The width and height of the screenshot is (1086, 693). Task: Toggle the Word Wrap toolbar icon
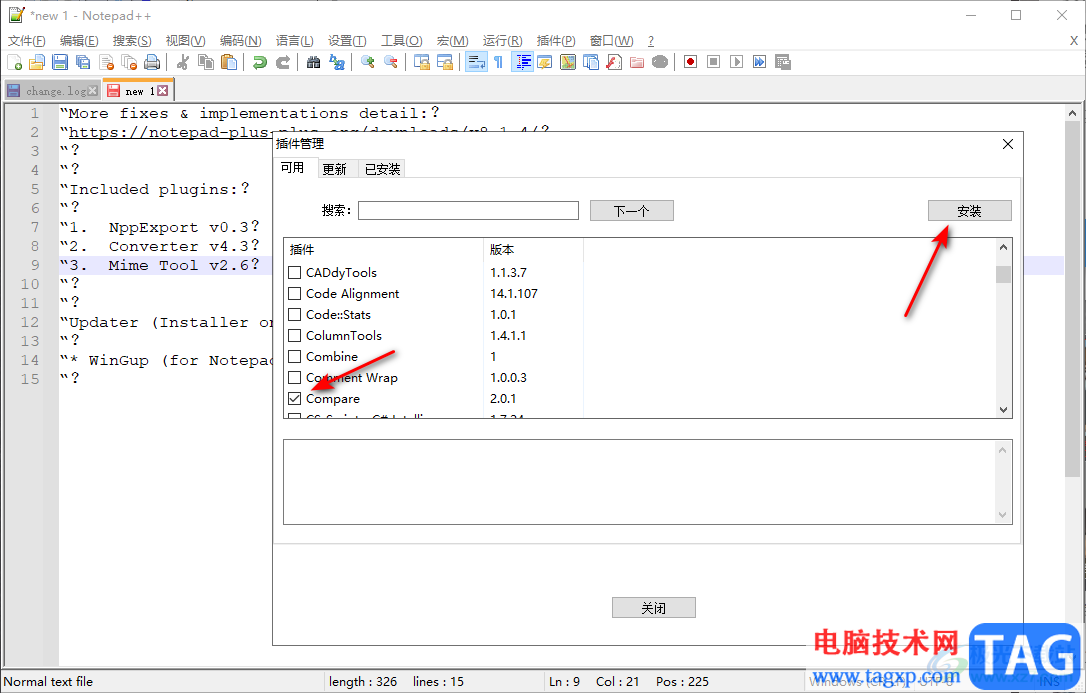click(x=476, y=62)
